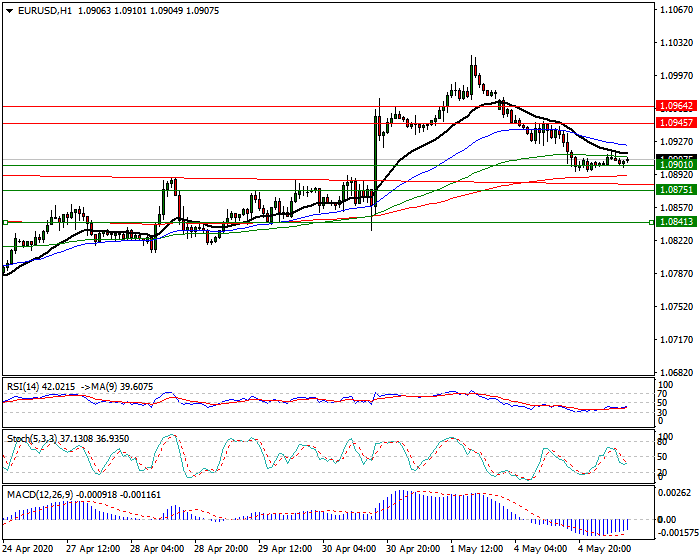Click the 30 Apr 04:00 time label
The width and height of the screenshot is (700, 560).
(350, 548)
